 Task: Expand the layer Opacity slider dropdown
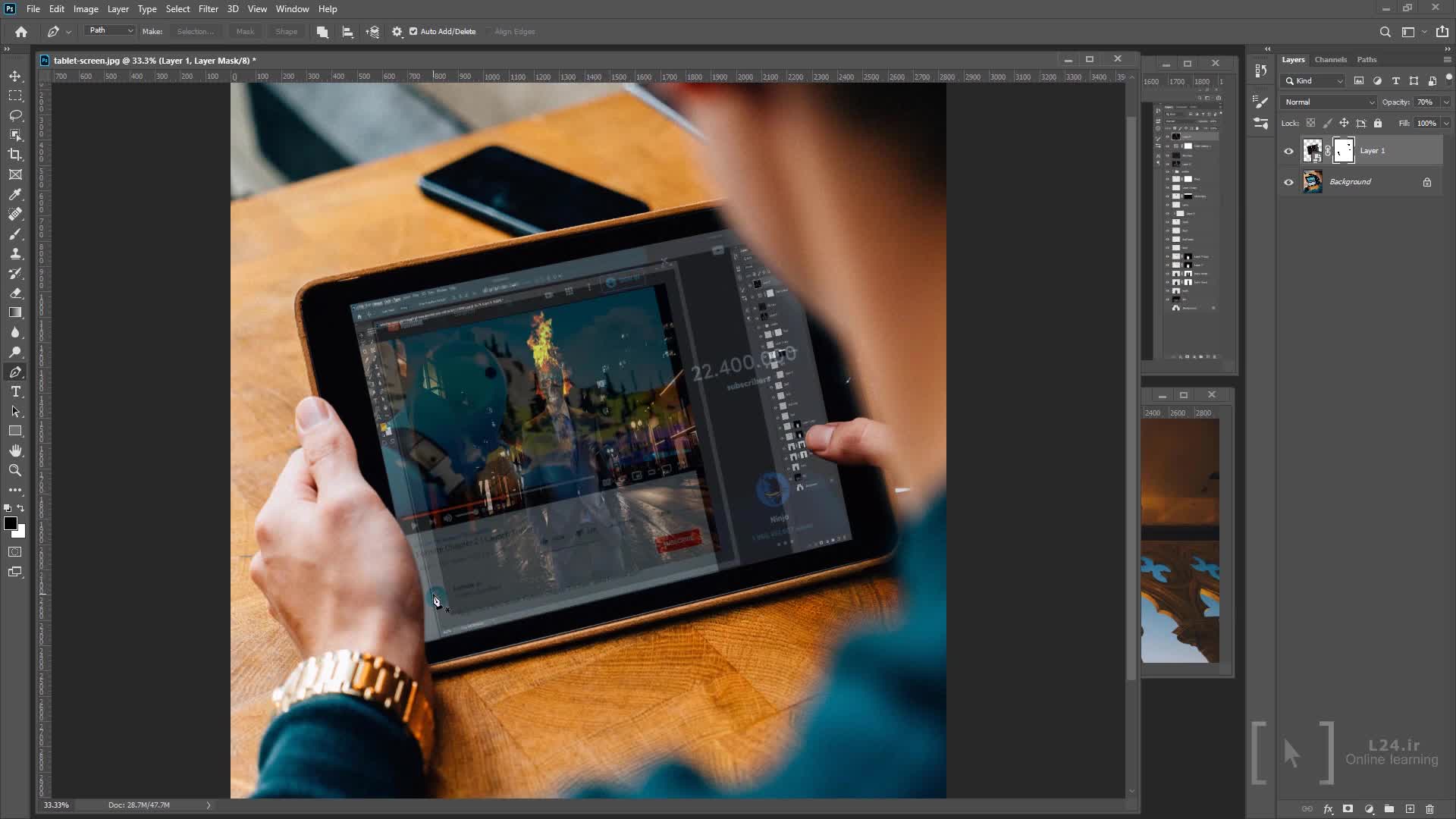(x=1446, y=102)
